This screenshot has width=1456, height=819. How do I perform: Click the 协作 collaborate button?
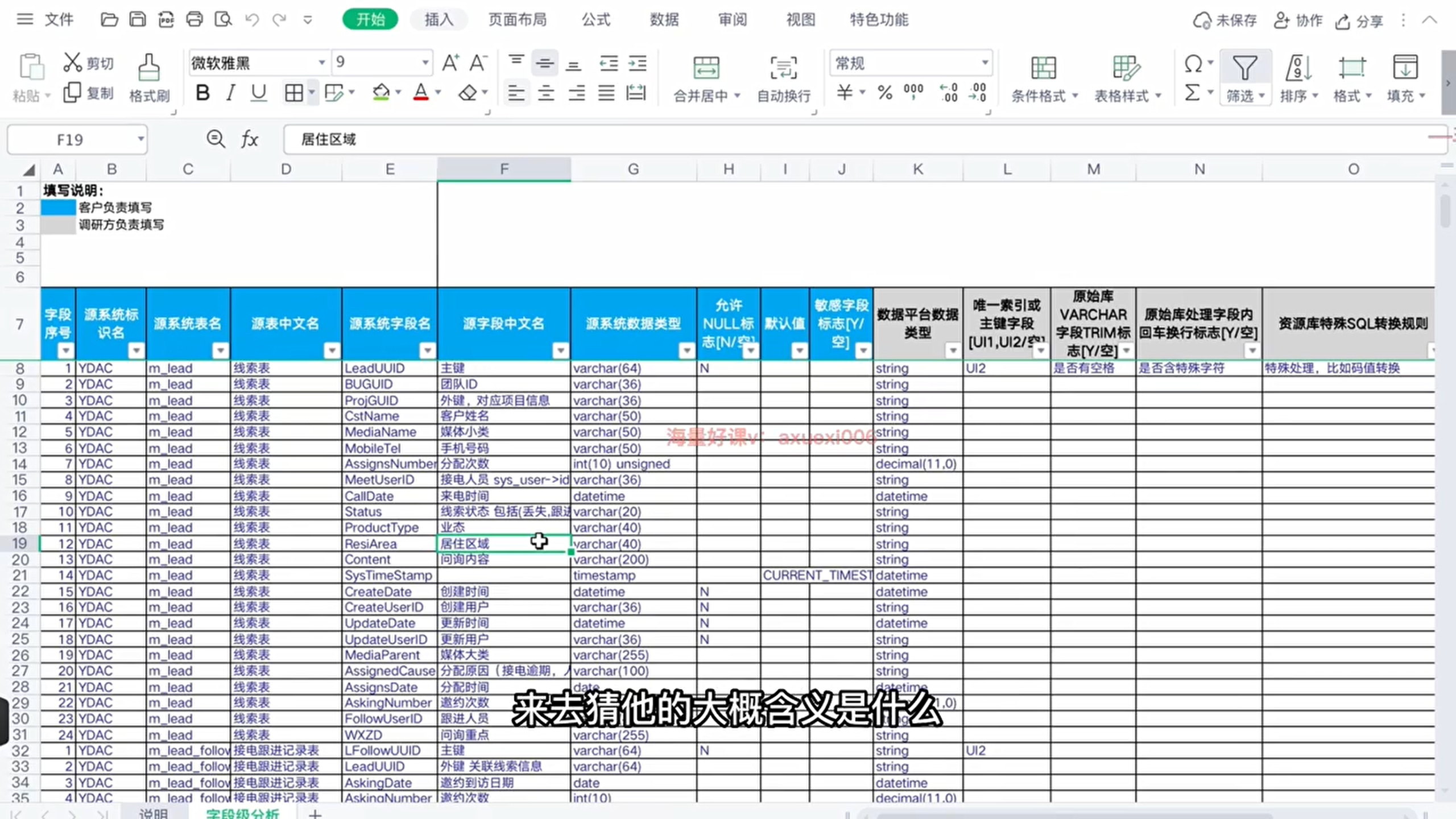(1298, 20)
